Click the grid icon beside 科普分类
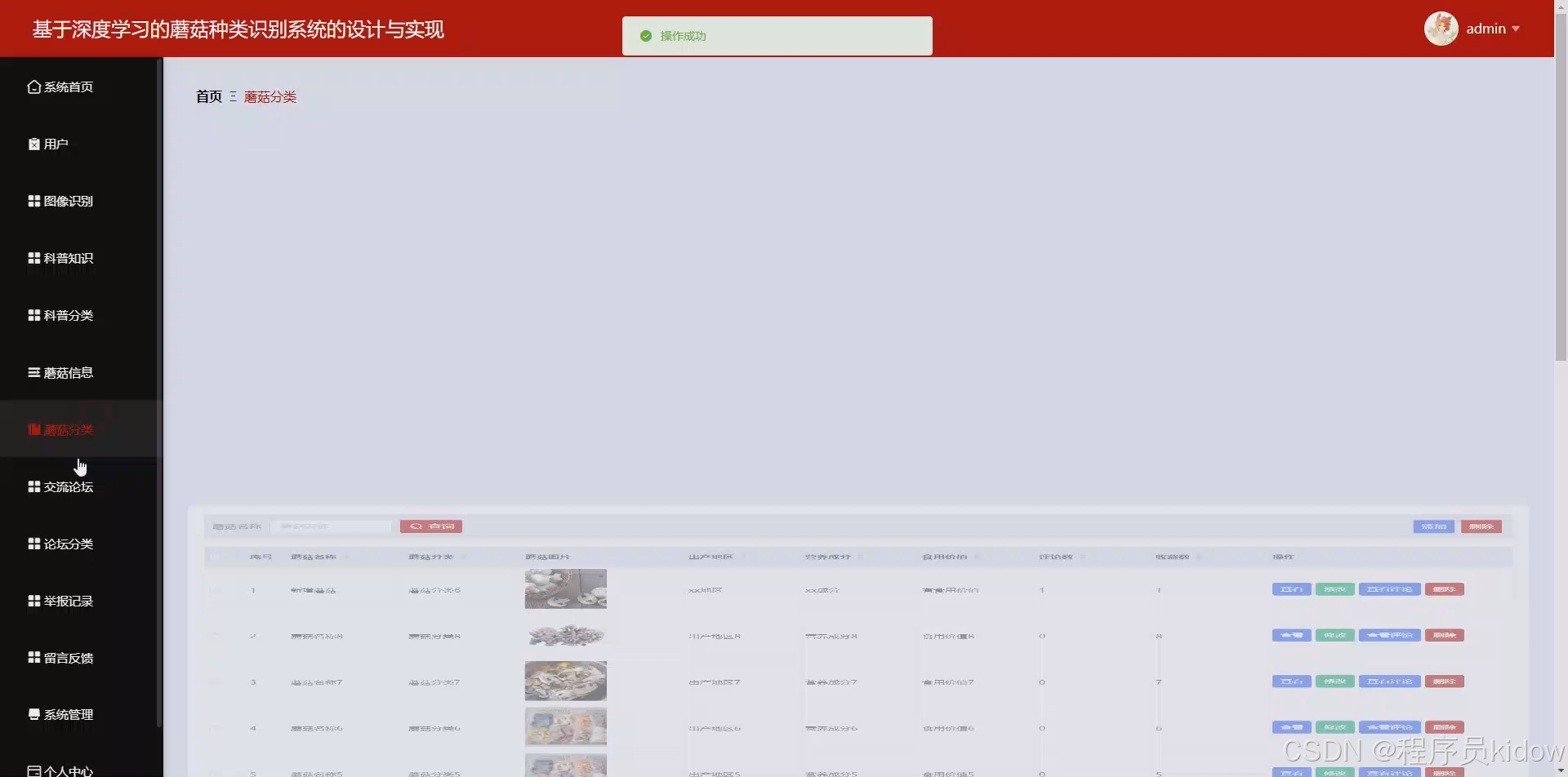 coord(33,315)
